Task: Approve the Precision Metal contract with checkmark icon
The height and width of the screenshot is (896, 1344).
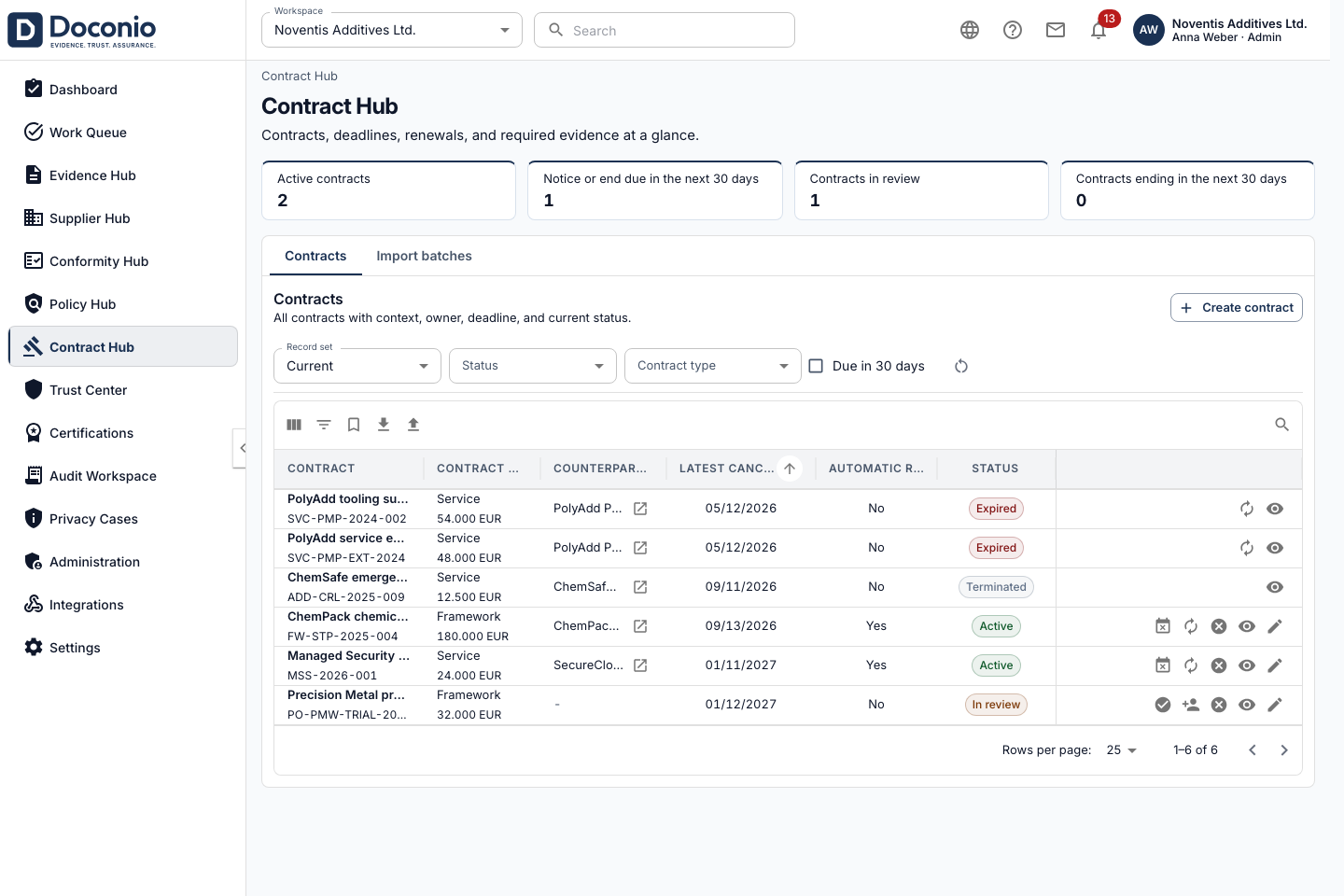Action: pyautogui.click(x=1163, y=705)
